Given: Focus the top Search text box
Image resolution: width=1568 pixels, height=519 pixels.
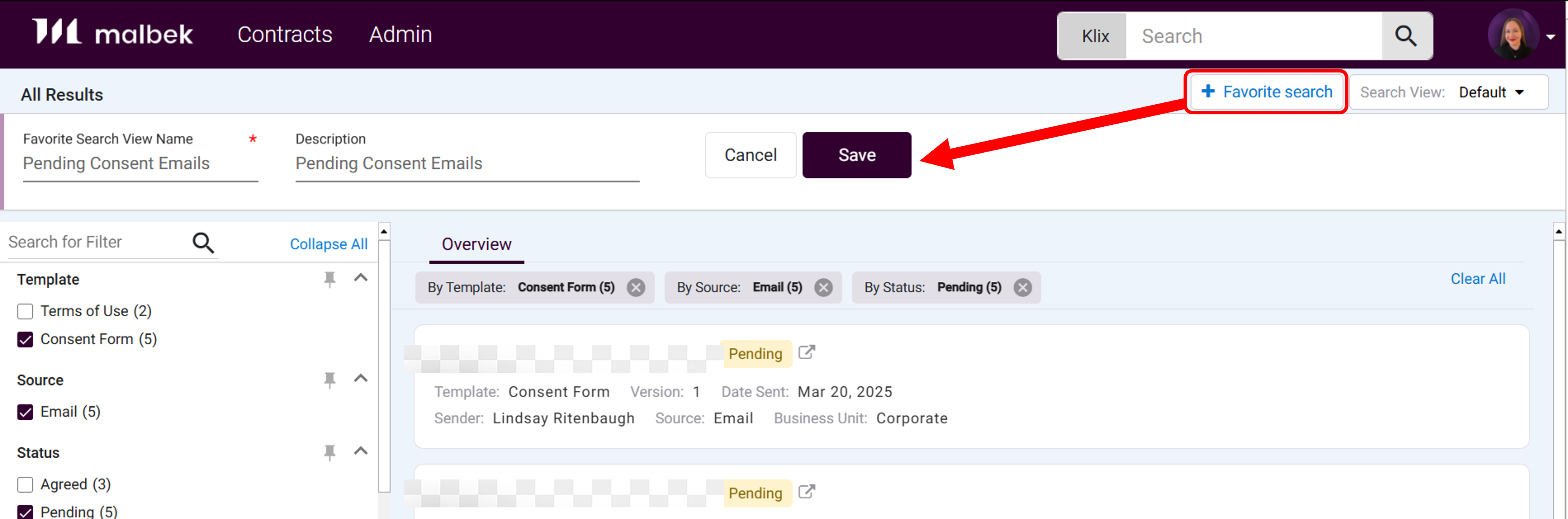Looking at the screenshot, I should point(1254,36).
